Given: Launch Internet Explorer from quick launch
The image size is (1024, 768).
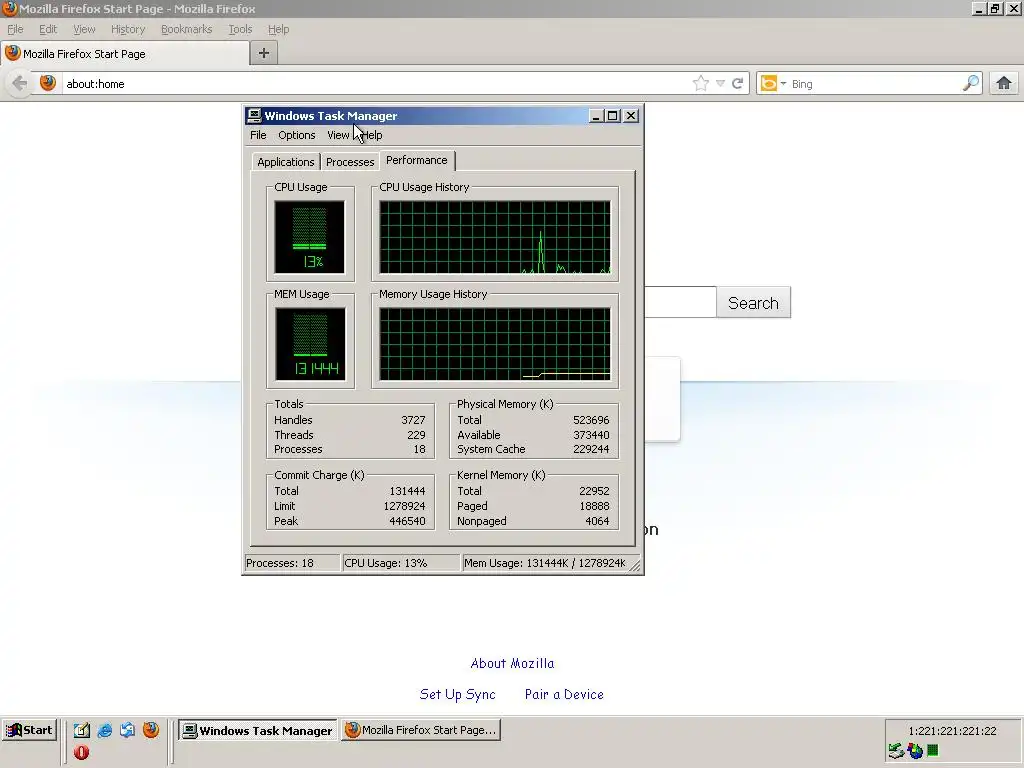Looking at the screenshot, I should (104, 730).
